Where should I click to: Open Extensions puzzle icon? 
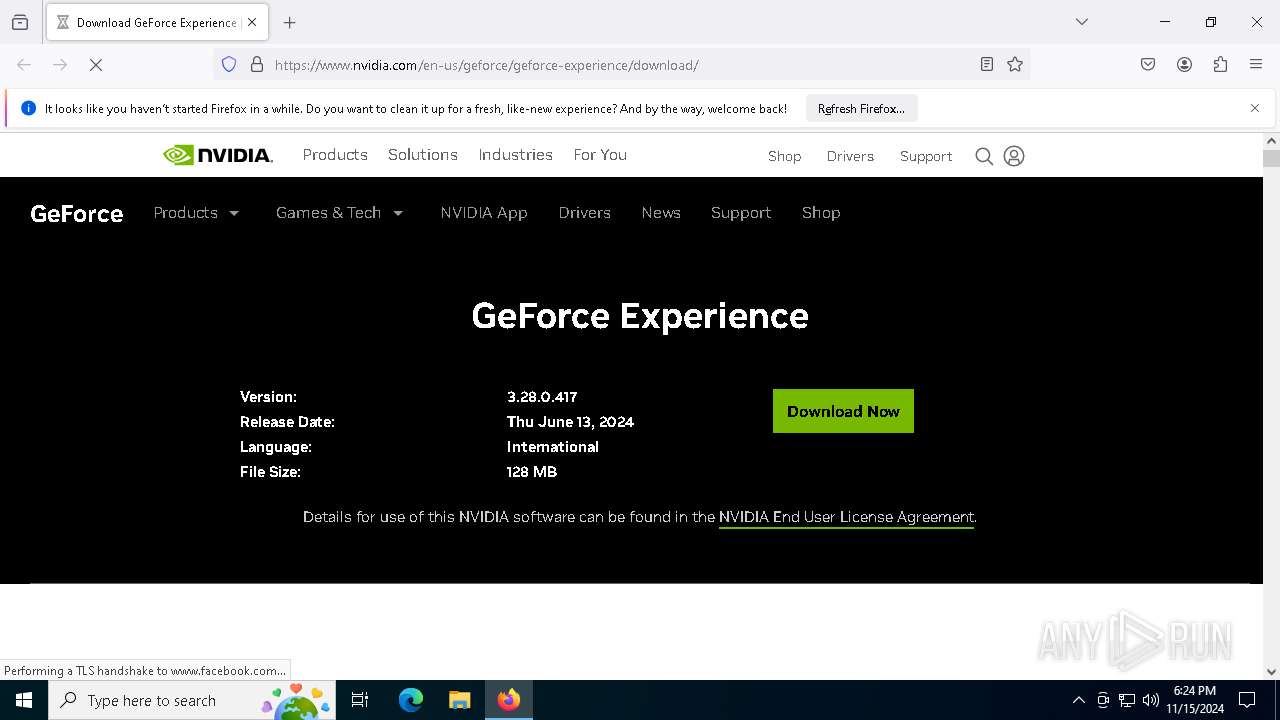coord(1220,65)
